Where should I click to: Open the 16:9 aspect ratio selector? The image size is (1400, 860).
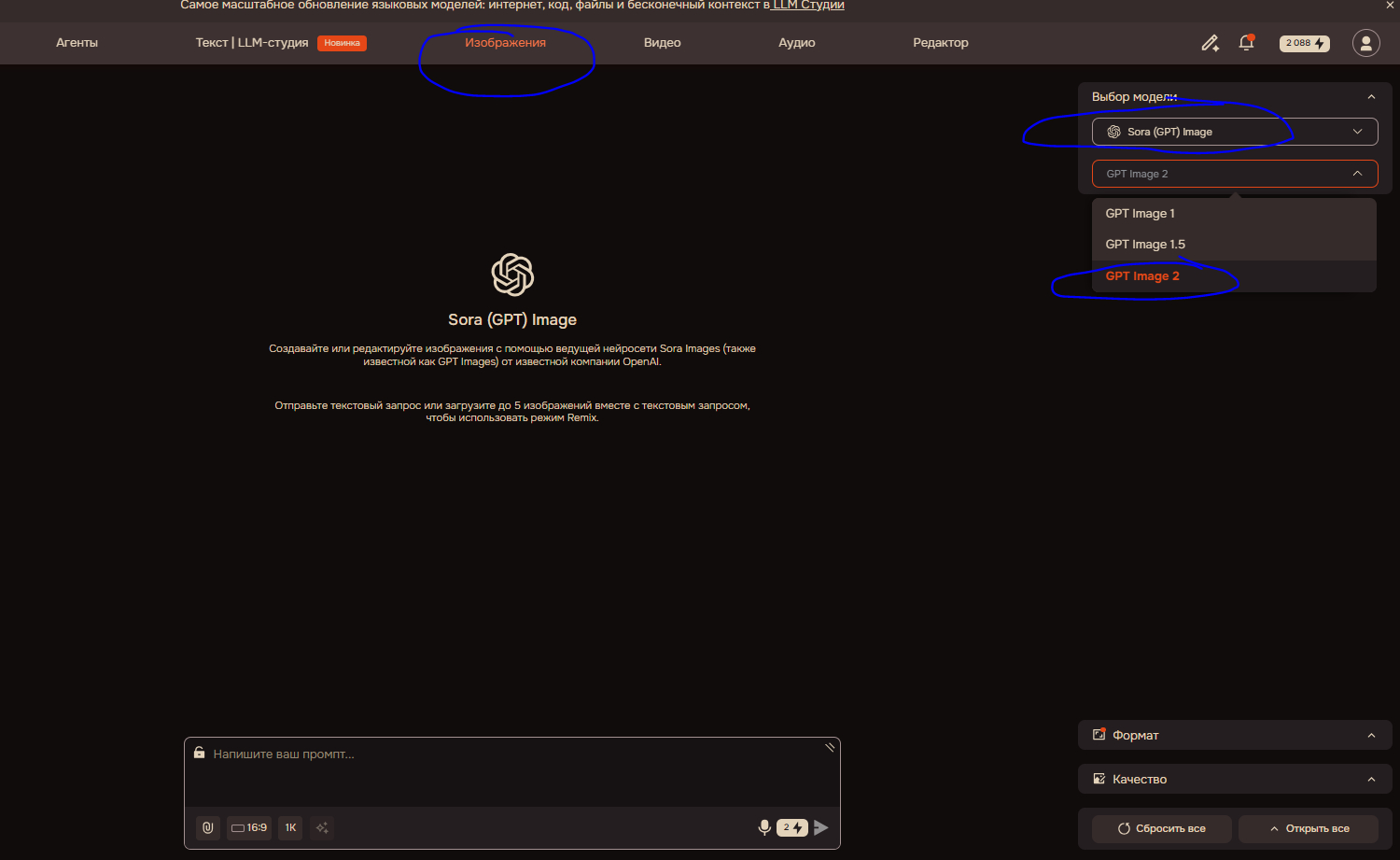click(249, 827)
